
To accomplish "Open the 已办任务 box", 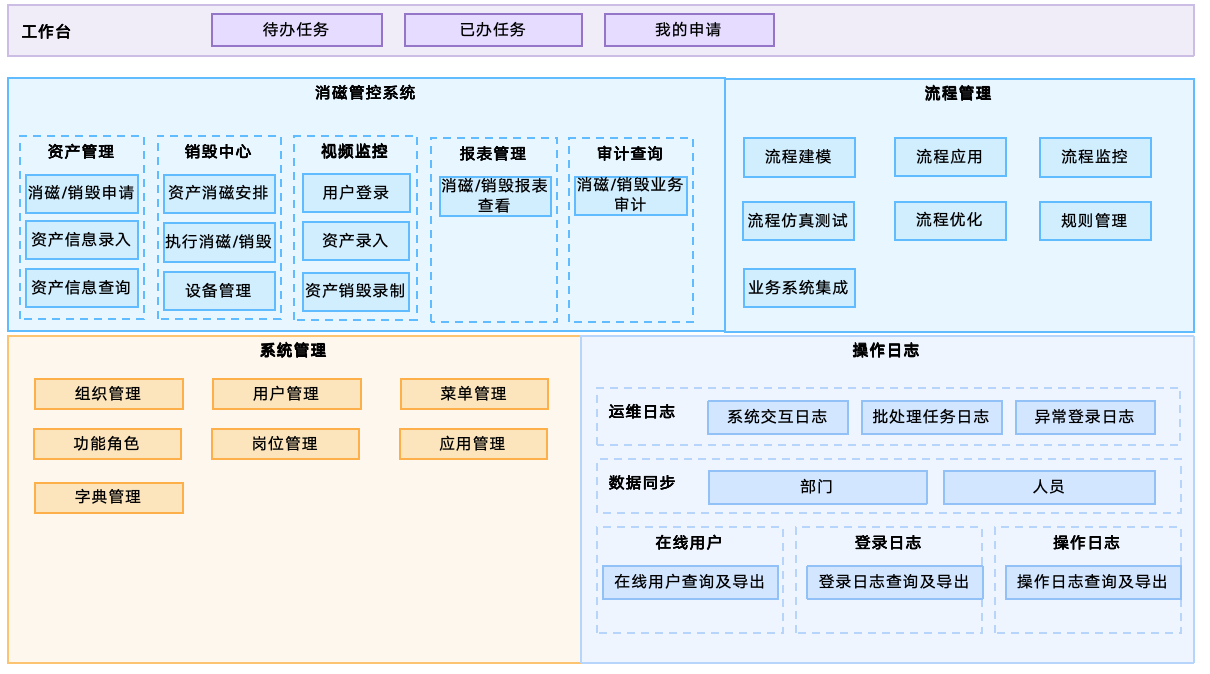I will pyautogui.click(x=493, y=30).
